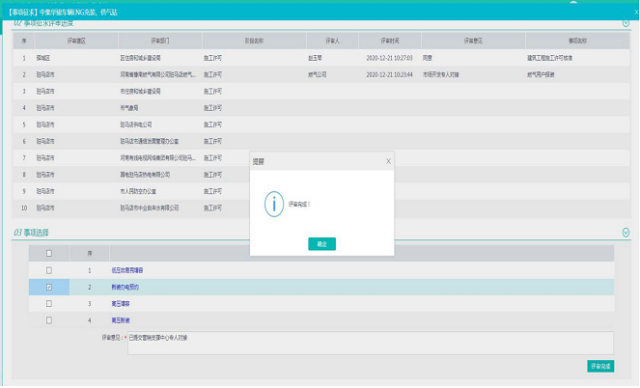Check the checkbox for item row 1
640x388 pixels.
coord(49,270)
